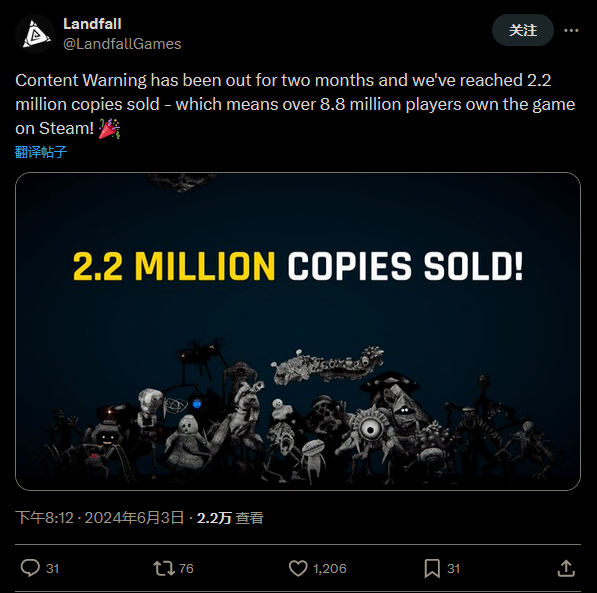Click the 翻译帖子 translate link
Screen dimensions: 597x593
[x=41, y=152]
